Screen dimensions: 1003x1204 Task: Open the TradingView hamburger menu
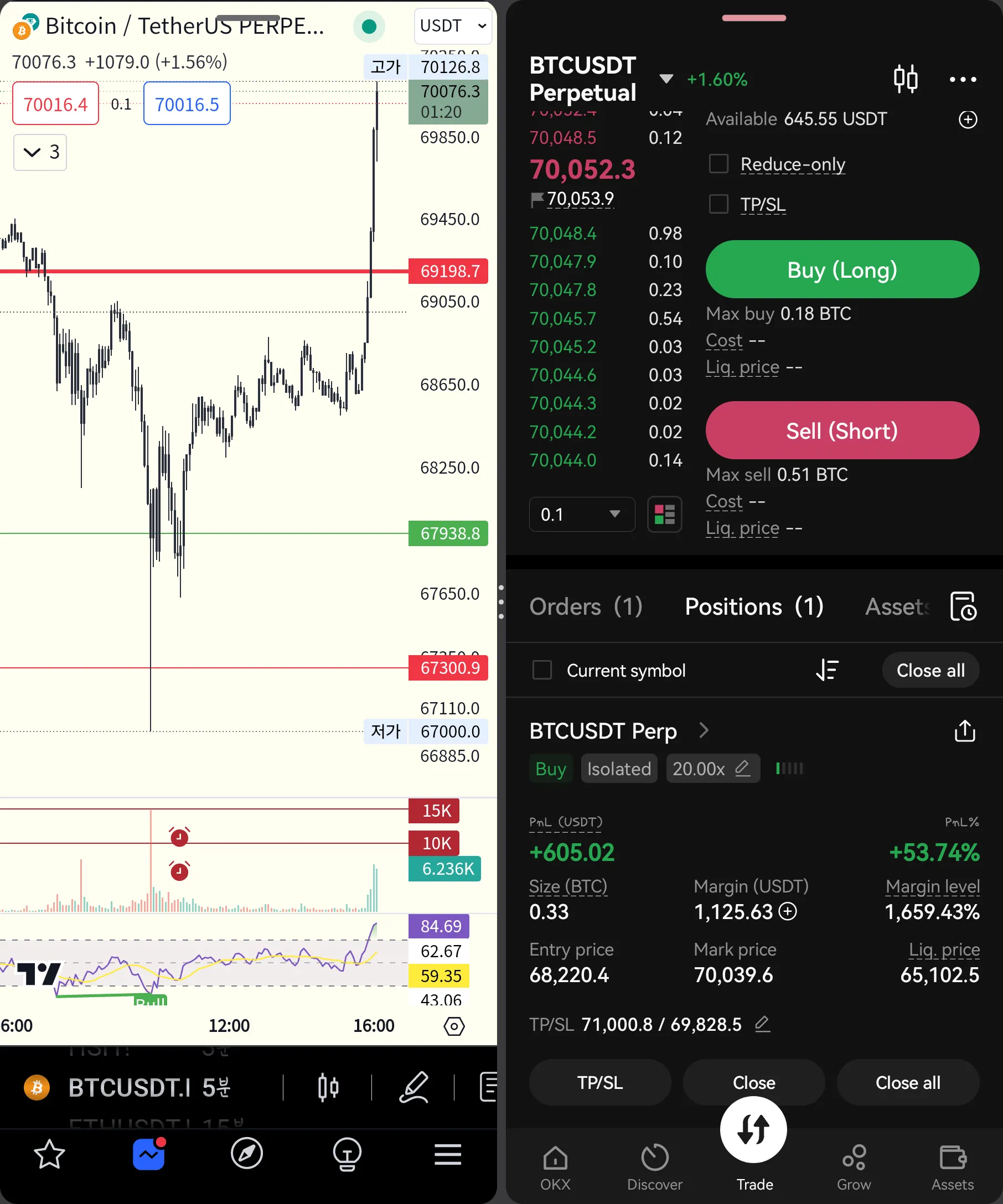(x=447, y=1154)
